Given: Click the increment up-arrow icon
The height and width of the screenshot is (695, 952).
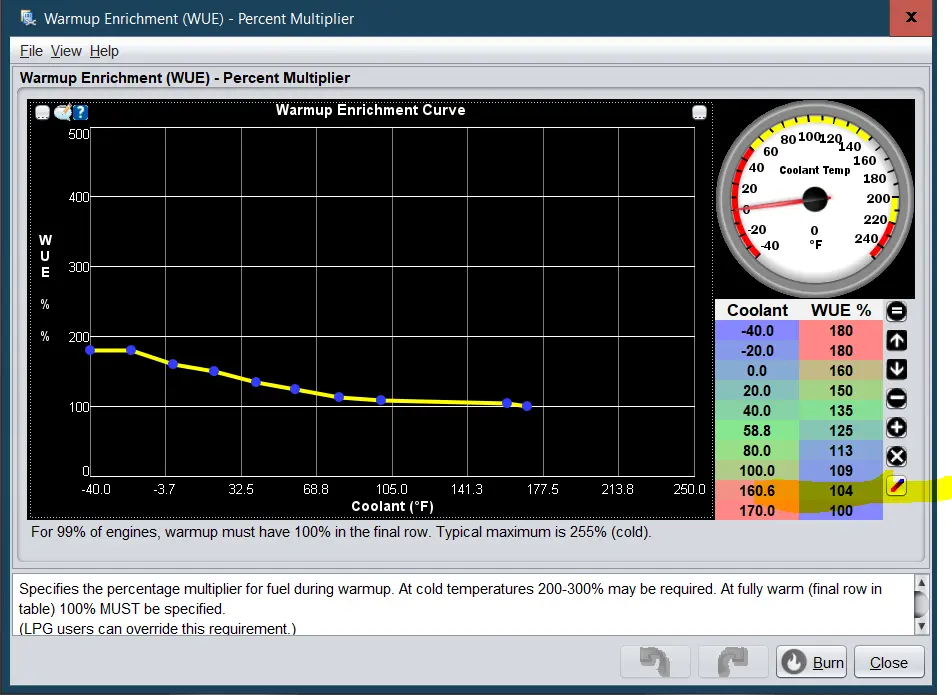Looking at the screenshot, I should pos(896,341).
